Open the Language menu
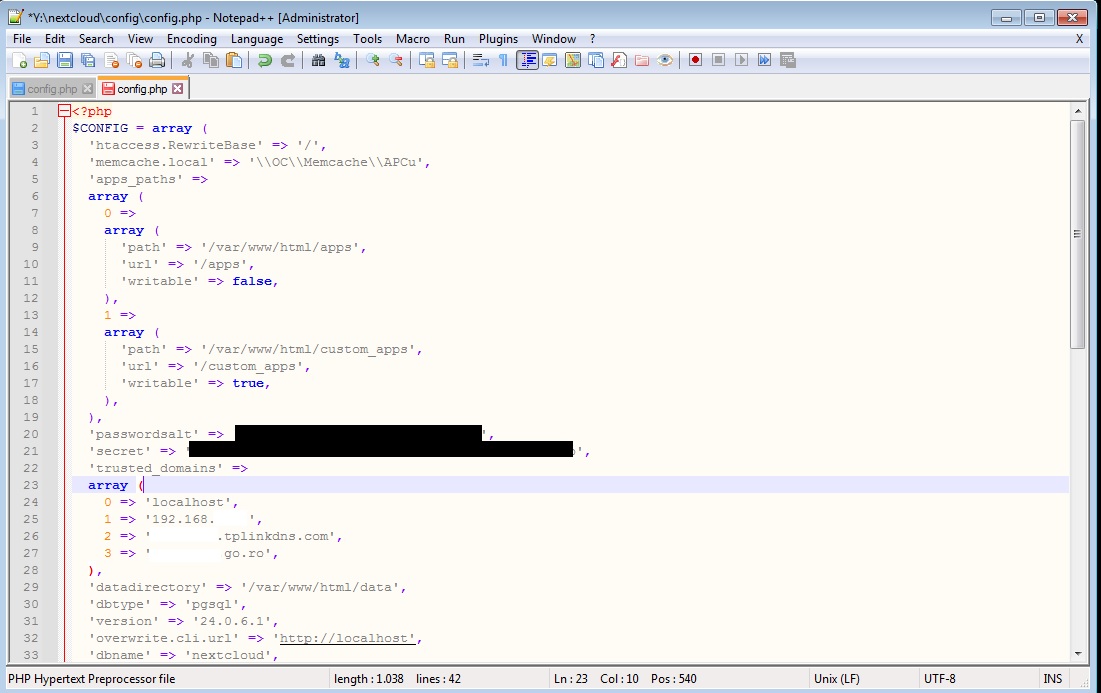Screen dimensions: 1101x693 (x=257, y=39)
